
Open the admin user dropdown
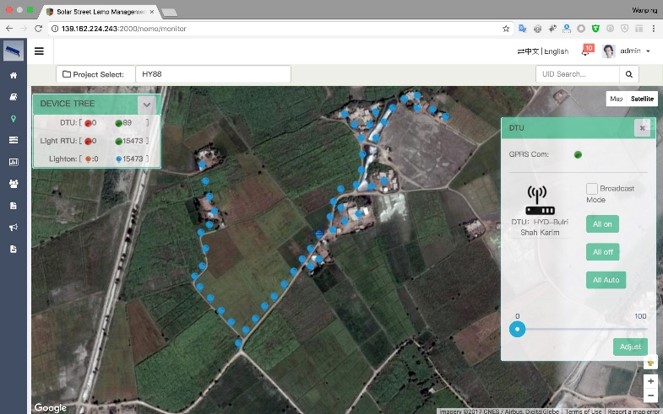tap(634, 51)
